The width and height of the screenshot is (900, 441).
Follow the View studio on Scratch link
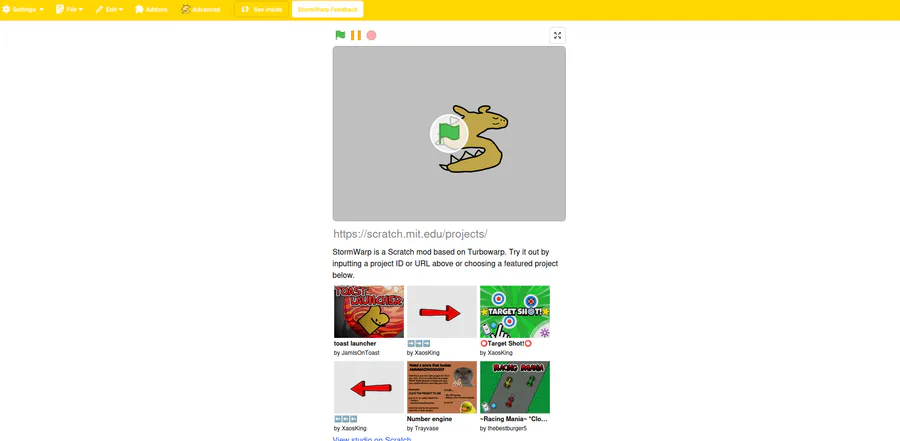click(x=372, y=439)
